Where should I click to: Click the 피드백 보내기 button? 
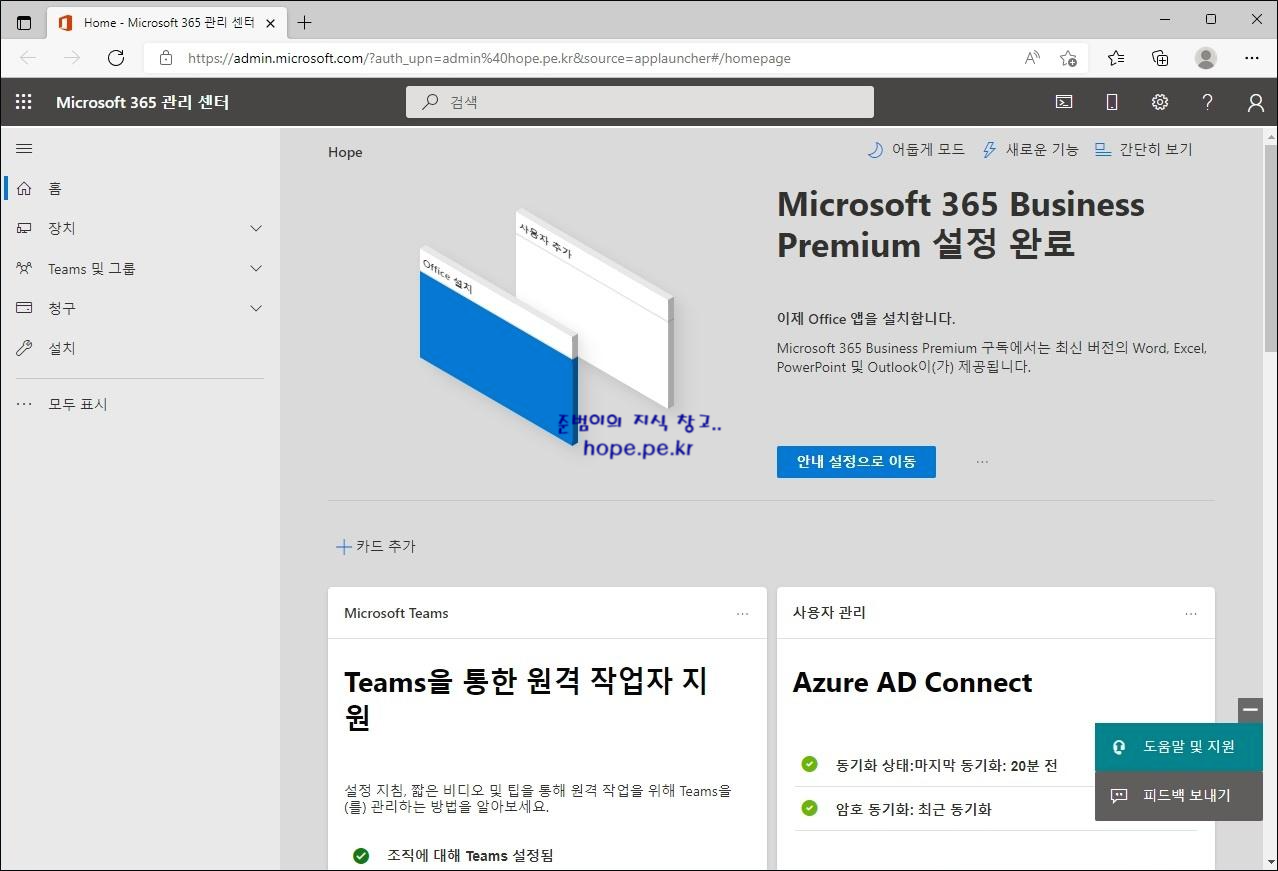pyautogui.click(x=1179, y=796)
